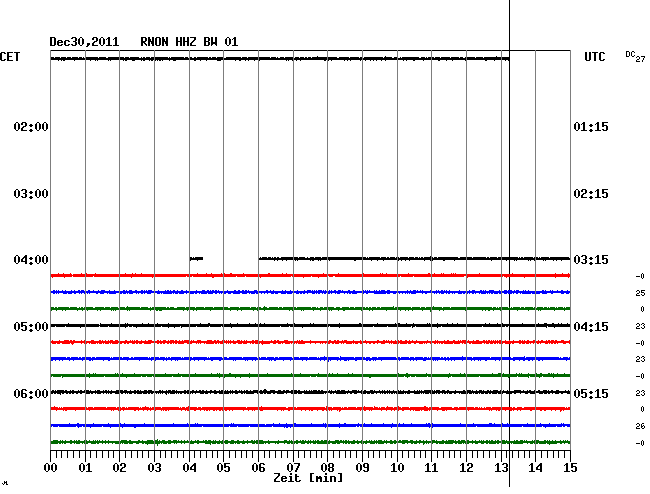Click the black trace aligned with 06:00
650x494 pixels.
(310, 392)
